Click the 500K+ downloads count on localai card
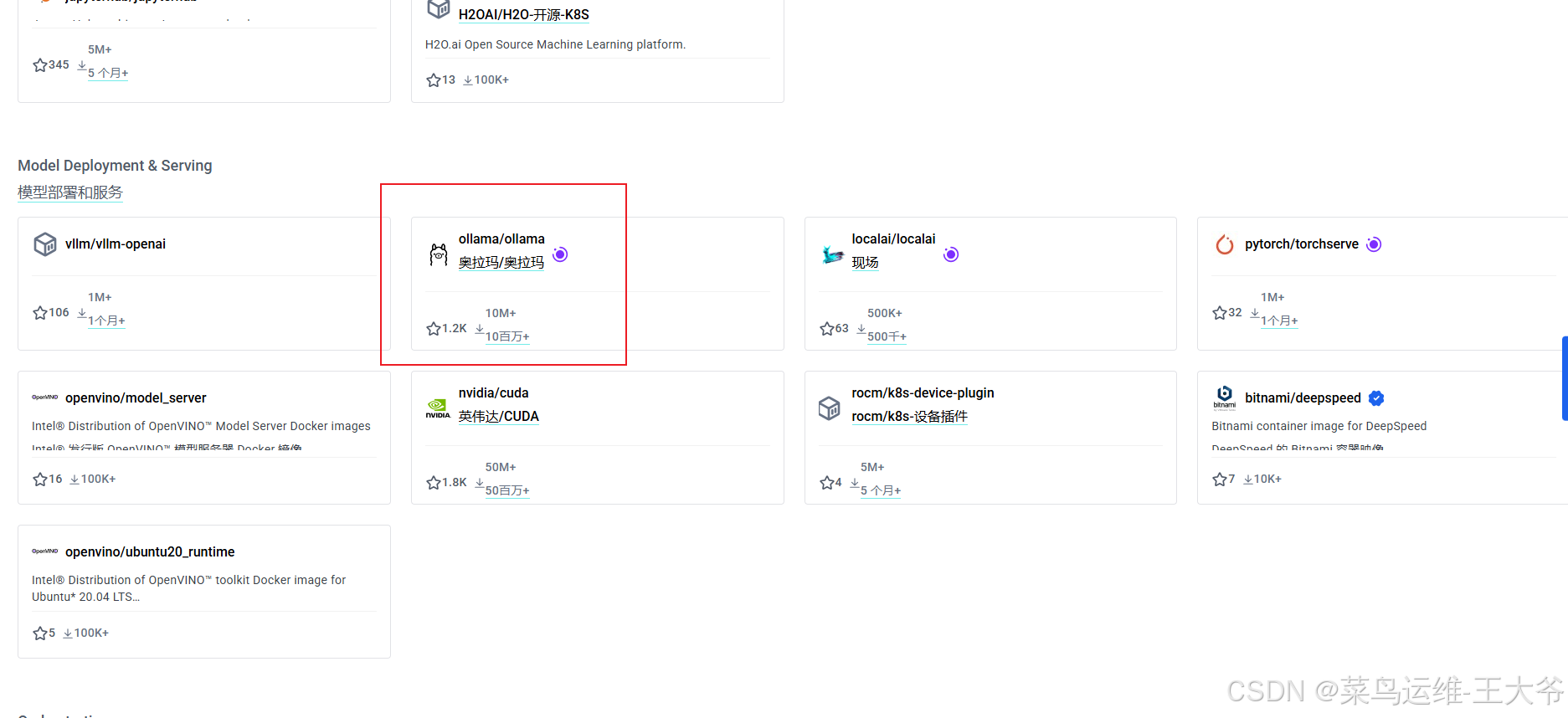Image resolution: width=1568 pixels, height=718 pixels. 885,314
